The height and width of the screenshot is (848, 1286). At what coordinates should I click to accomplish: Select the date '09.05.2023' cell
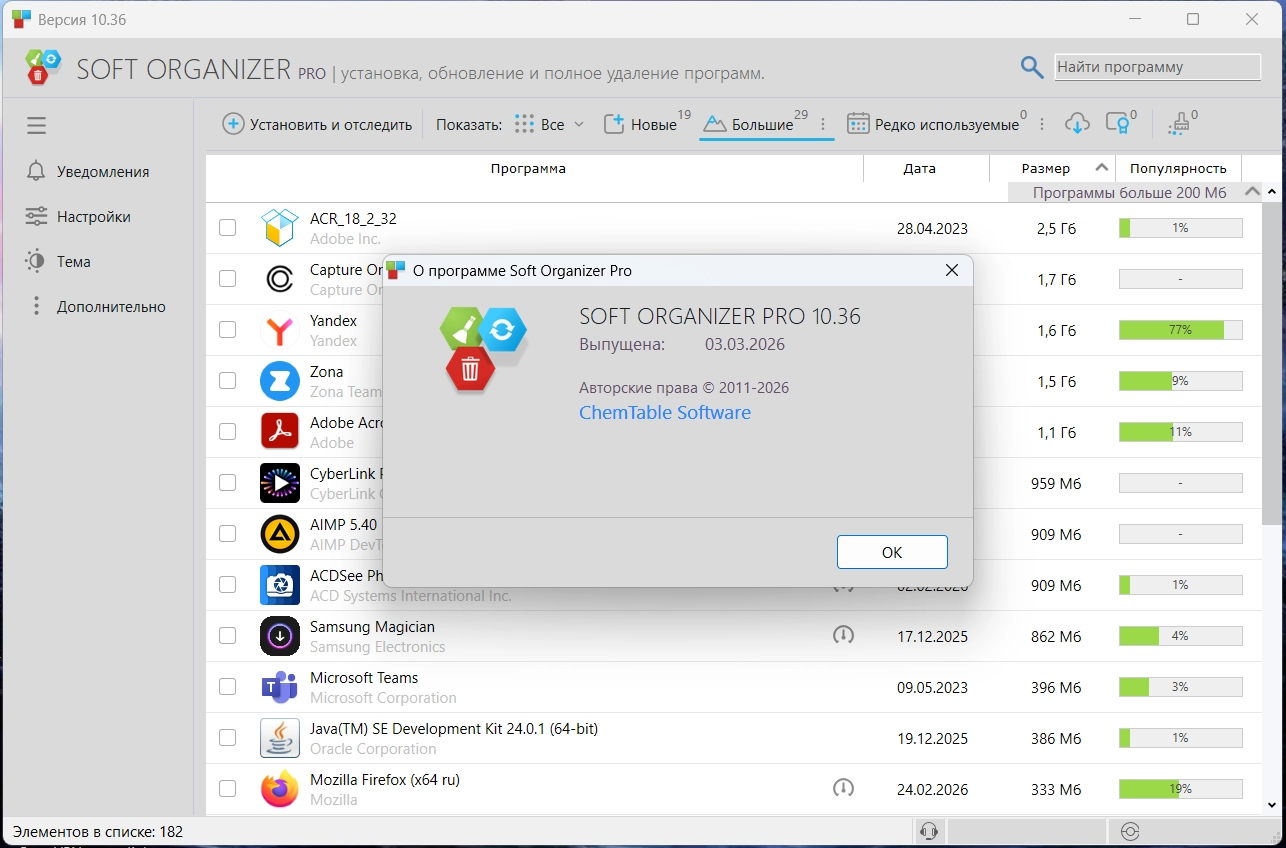[932, 688]
